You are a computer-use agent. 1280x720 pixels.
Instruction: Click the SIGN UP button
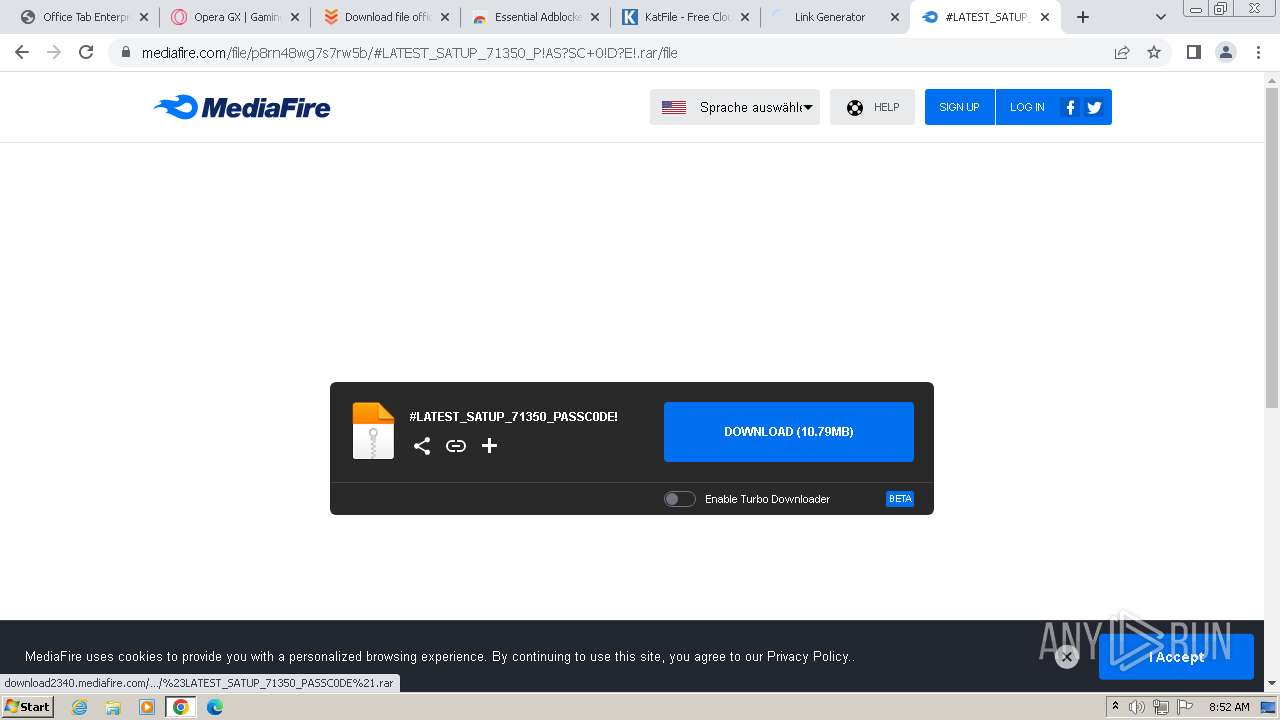pyautogui.click(x=959, y=107)
